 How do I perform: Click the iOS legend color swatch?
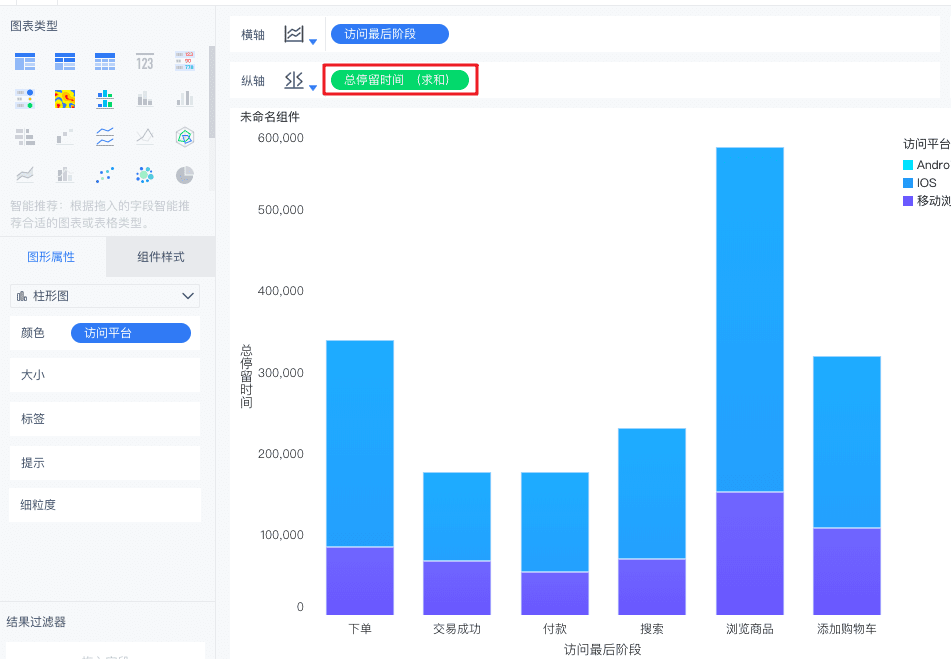click(908, 183)
